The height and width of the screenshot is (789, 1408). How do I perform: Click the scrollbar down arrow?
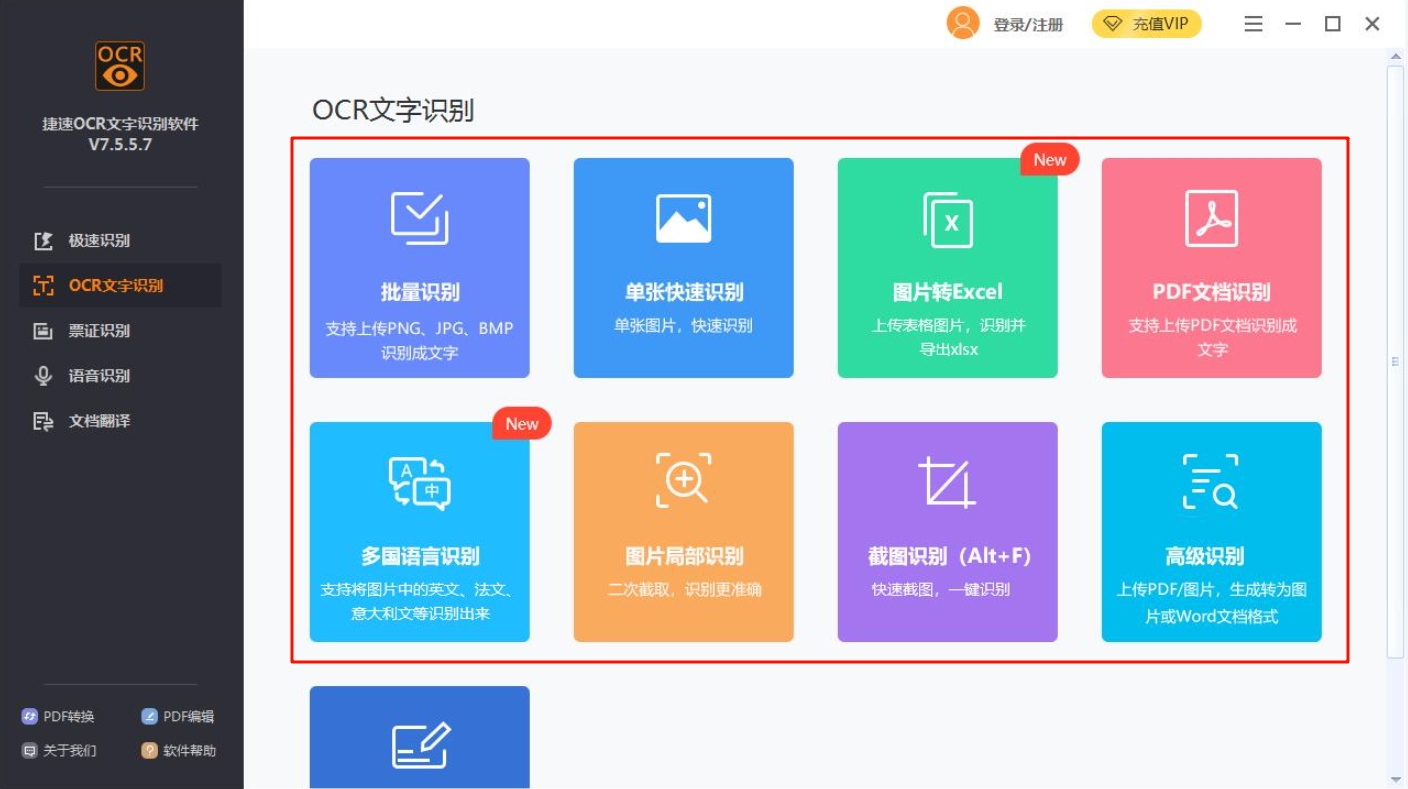[1395, 779]
